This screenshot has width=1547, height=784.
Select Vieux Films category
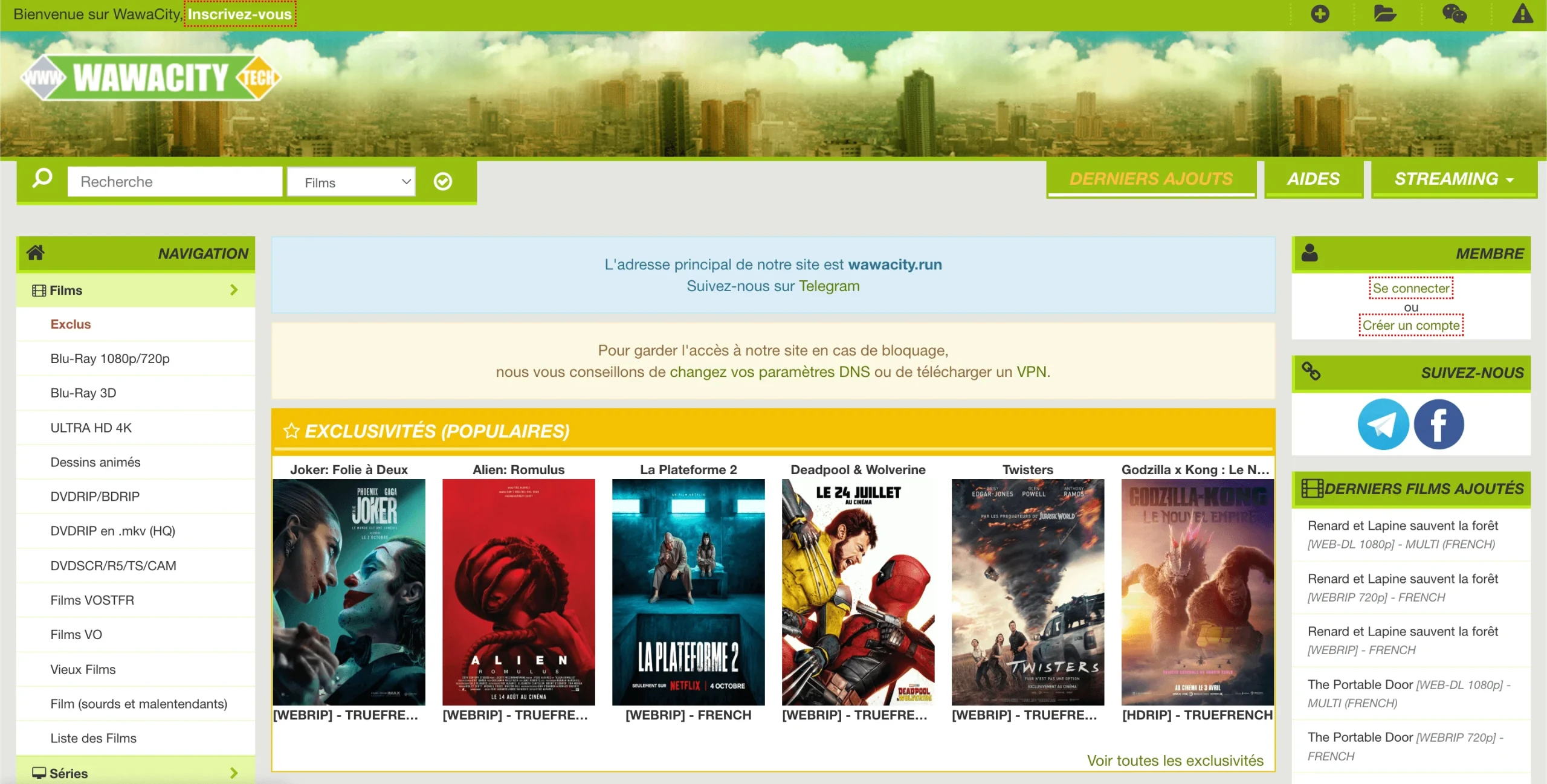click(x=83, y=669)
